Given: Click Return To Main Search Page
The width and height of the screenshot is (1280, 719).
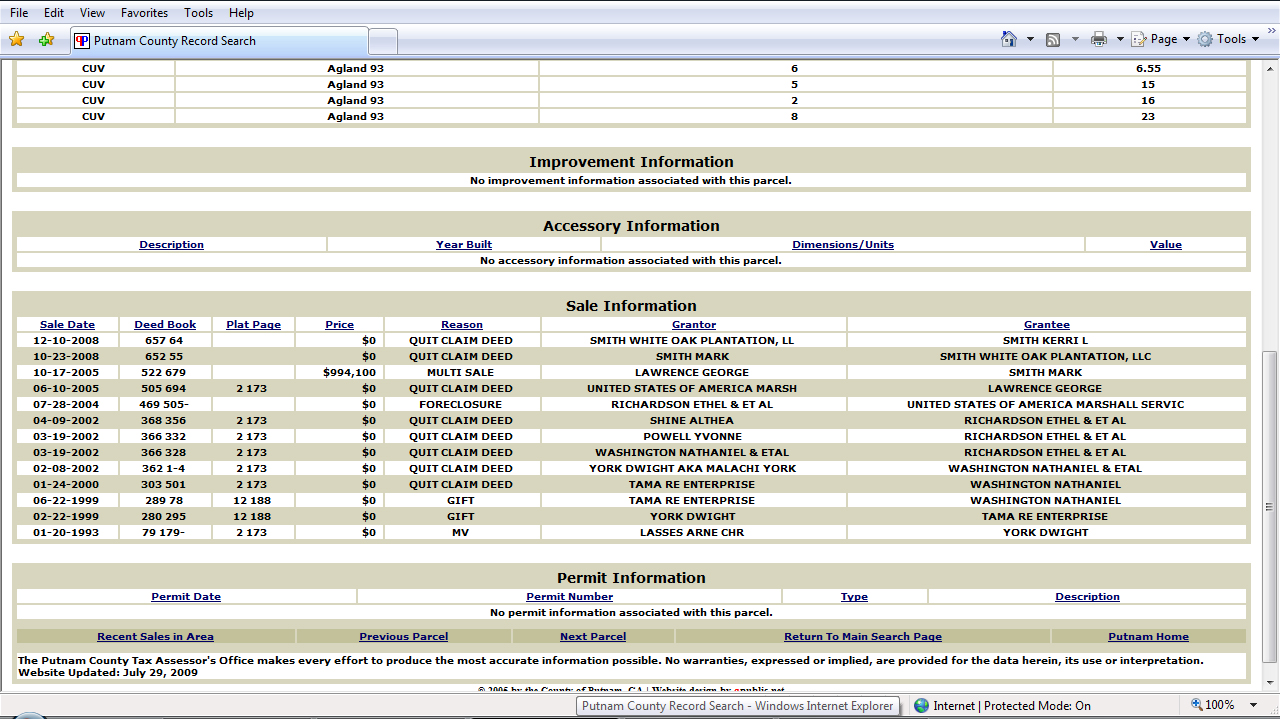Looking at the screenshot, I should 863,636.
